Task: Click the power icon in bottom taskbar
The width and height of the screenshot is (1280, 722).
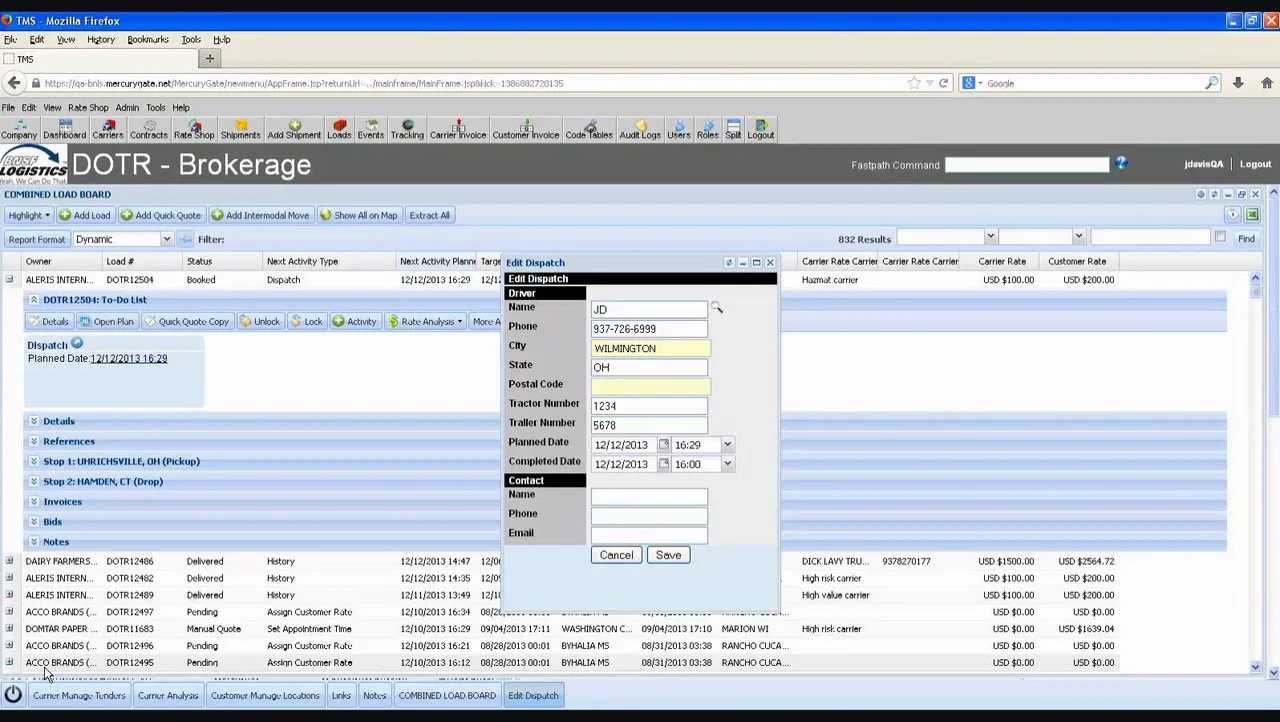Action: (x=13, y=695)
